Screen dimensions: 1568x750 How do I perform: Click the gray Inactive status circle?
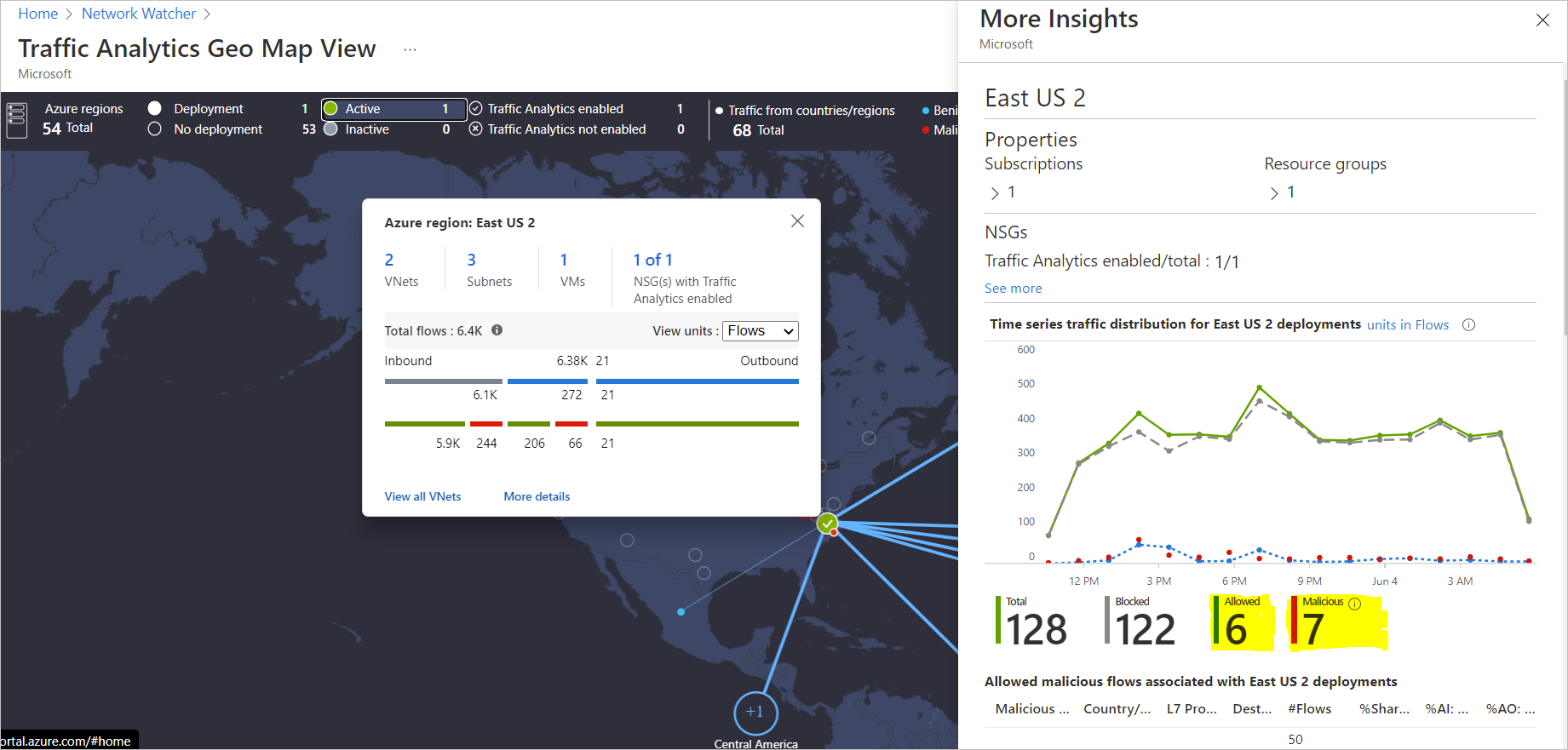[330, 129]
